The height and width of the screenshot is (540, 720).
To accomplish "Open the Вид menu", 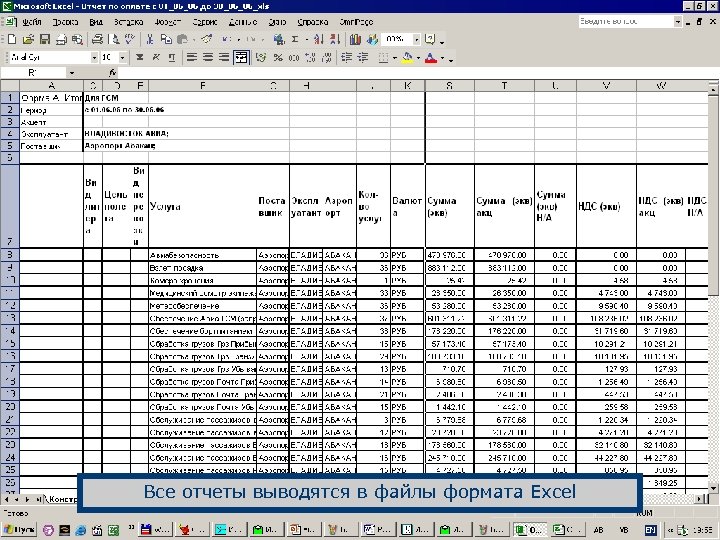I will 96,22.
